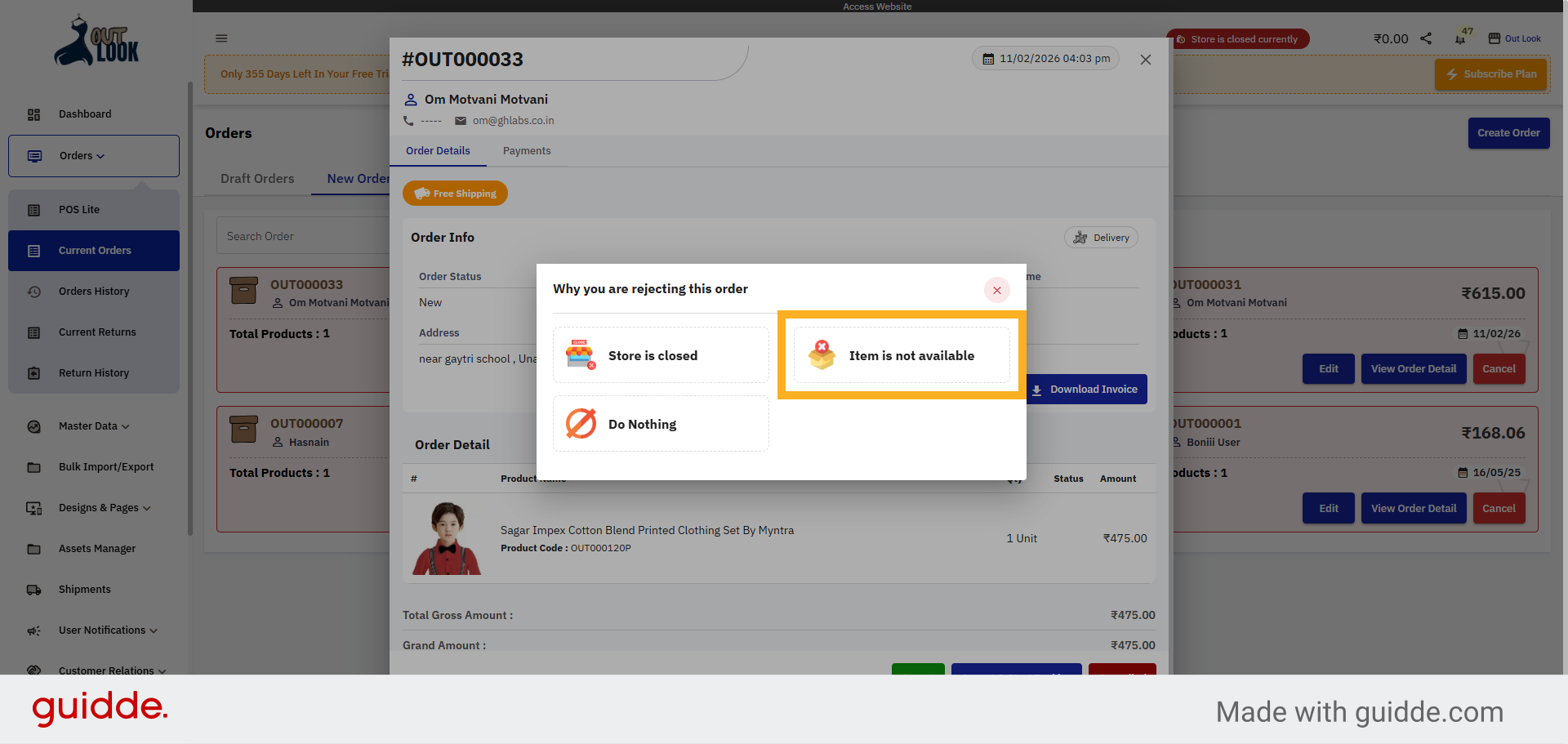Click the User Notifications megaphone icon

point(33,630)
